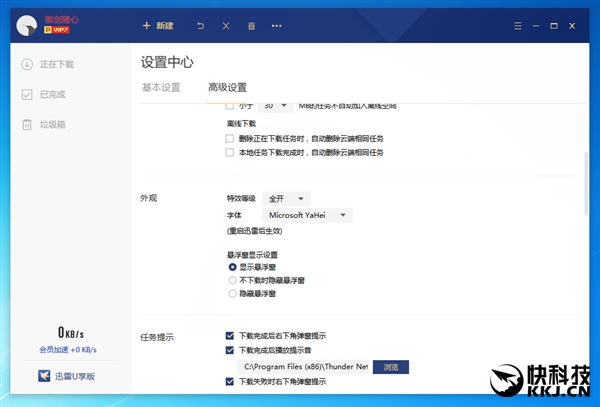The height and width of the screenshot is (407, 600).
Task: Open the 已完成 completed list
Action: click(x=44, y=94)
